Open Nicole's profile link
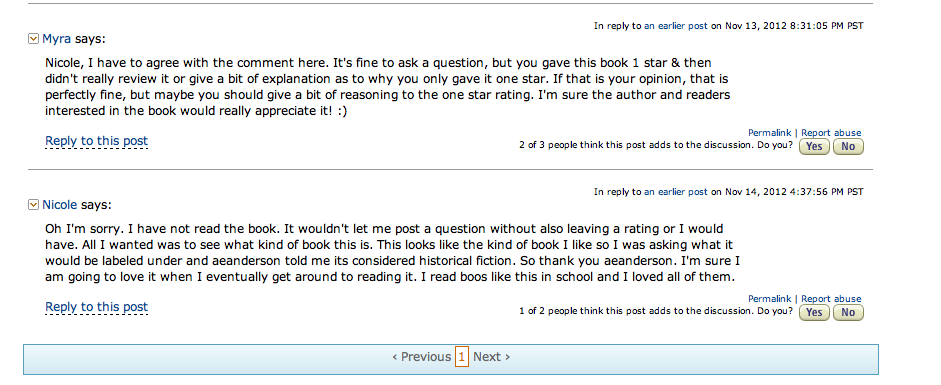The width and height of the screenshot is (941, 385). [59, 205]
